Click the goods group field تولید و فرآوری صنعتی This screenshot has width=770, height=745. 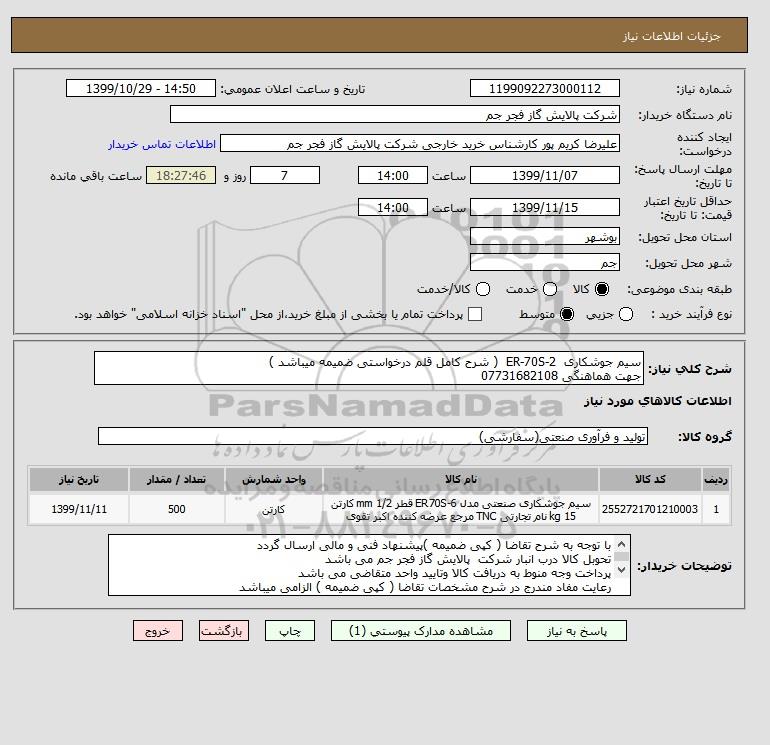click(373, 436)
